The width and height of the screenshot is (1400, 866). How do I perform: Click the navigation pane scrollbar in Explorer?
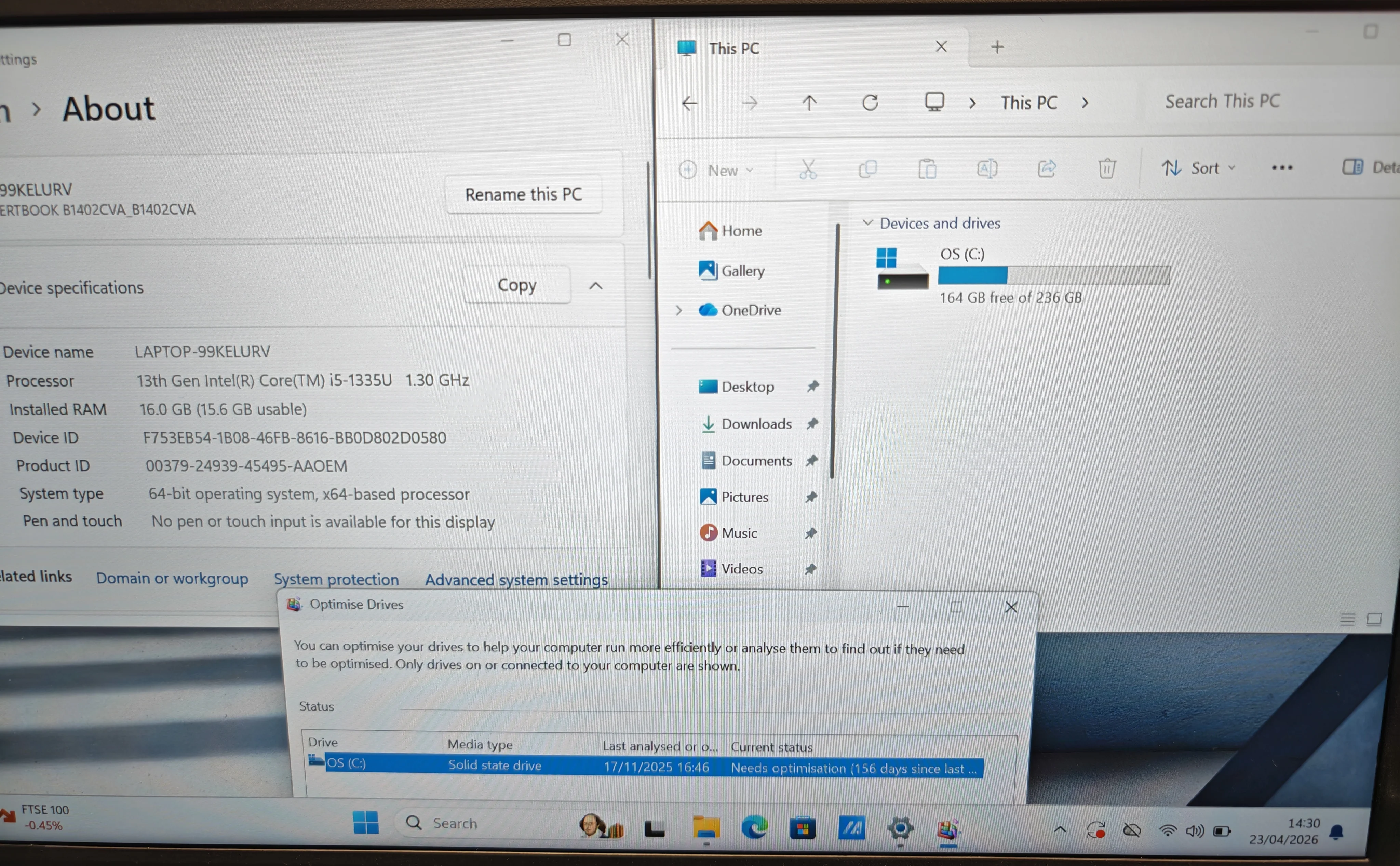coord(835,351)
